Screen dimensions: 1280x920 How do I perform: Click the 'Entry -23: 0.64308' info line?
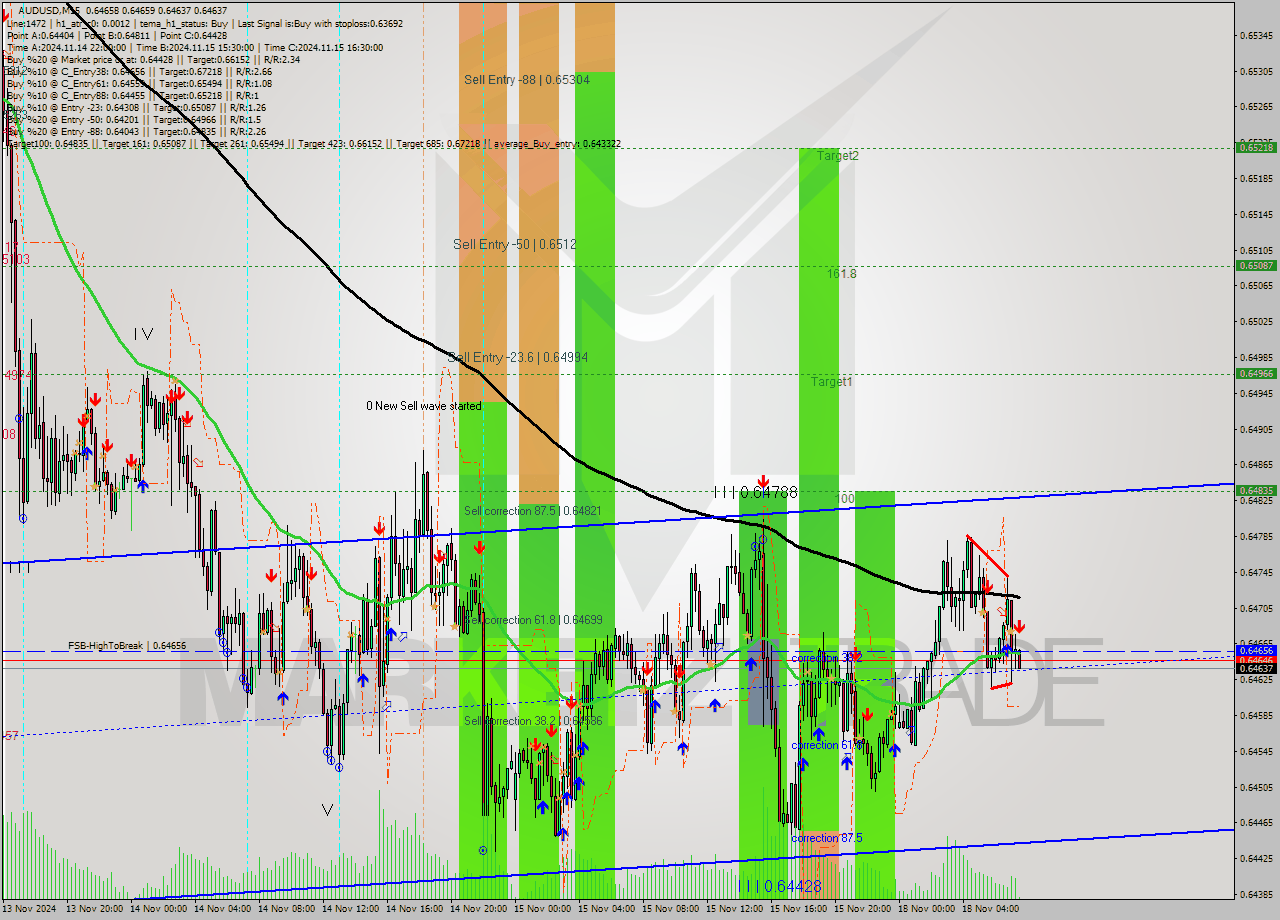(x=136, y=108)
